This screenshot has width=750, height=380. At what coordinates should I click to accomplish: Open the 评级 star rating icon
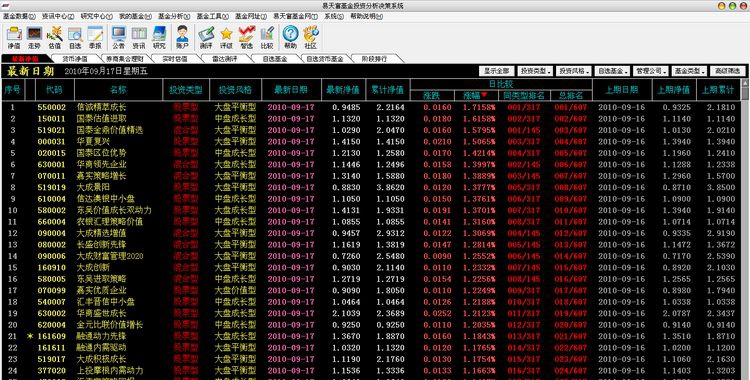pyautogui.click(x=226, y=38)
